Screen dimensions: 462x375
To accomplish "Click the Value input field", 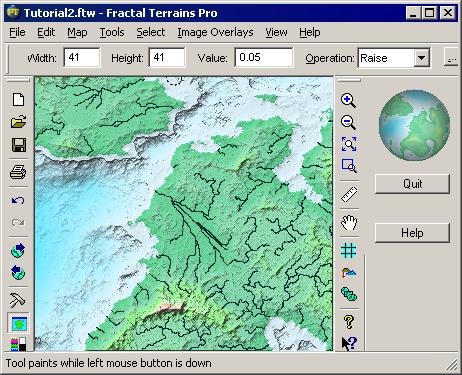I will coord(264,57).
